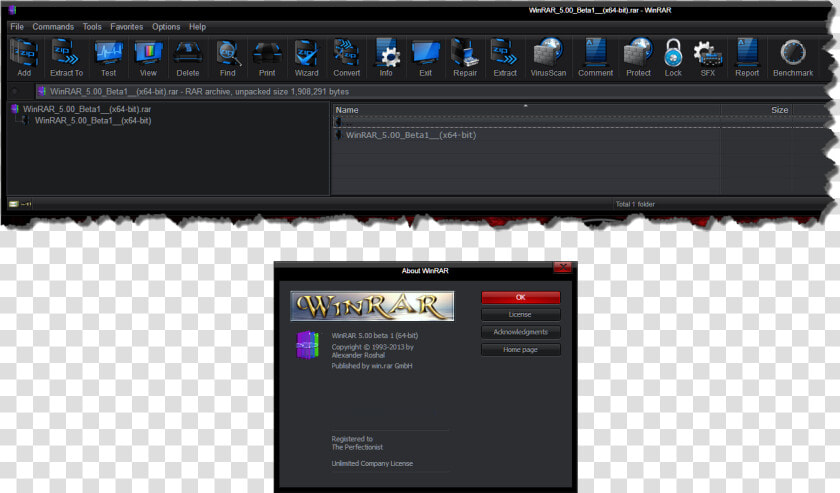Click the go-up button beside address bar

pyautogui.click(x=15, y=92)
